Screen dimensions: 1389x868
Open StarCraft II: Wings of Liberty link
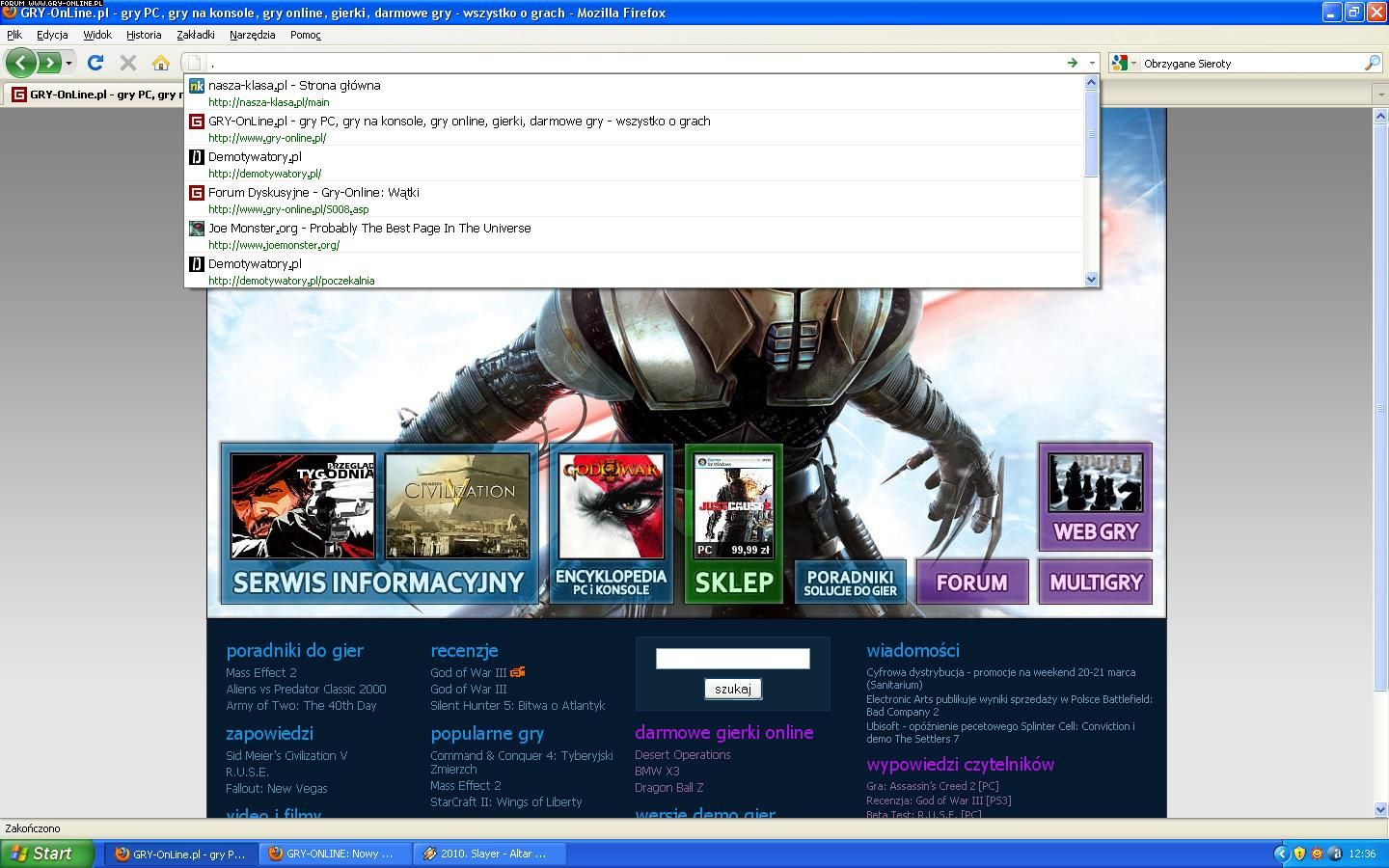tap(506, 802)
